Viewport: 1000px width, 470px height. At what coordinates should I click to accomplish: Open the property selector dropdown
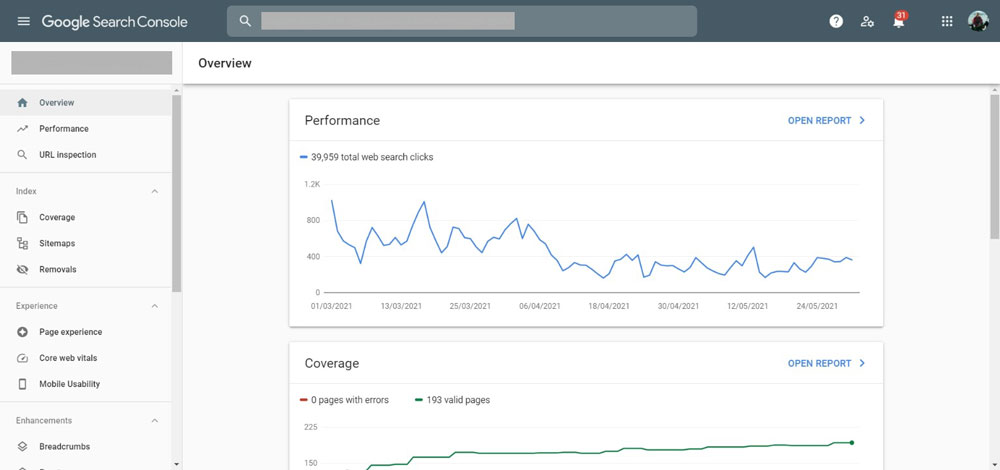tap(92, 63)
